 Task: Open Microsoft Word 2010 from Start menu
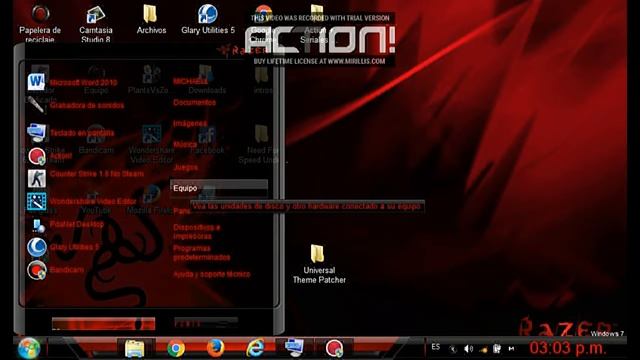[x=72, y=82]
